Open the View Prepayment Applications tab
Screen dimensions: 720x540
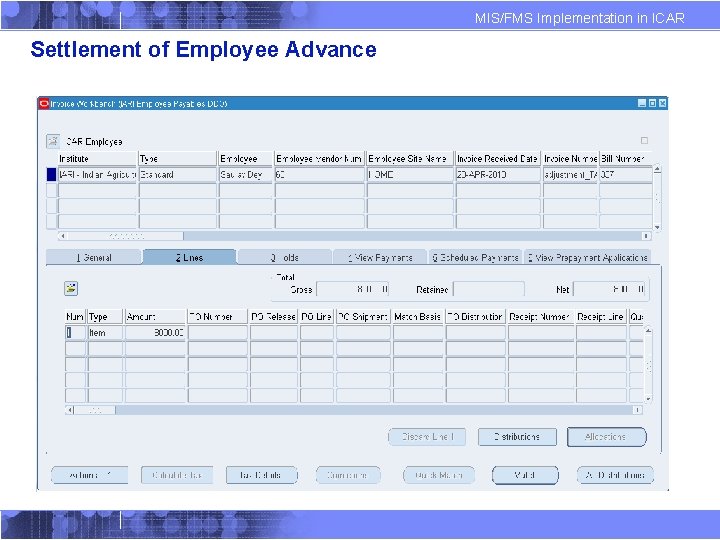(587, 258)
